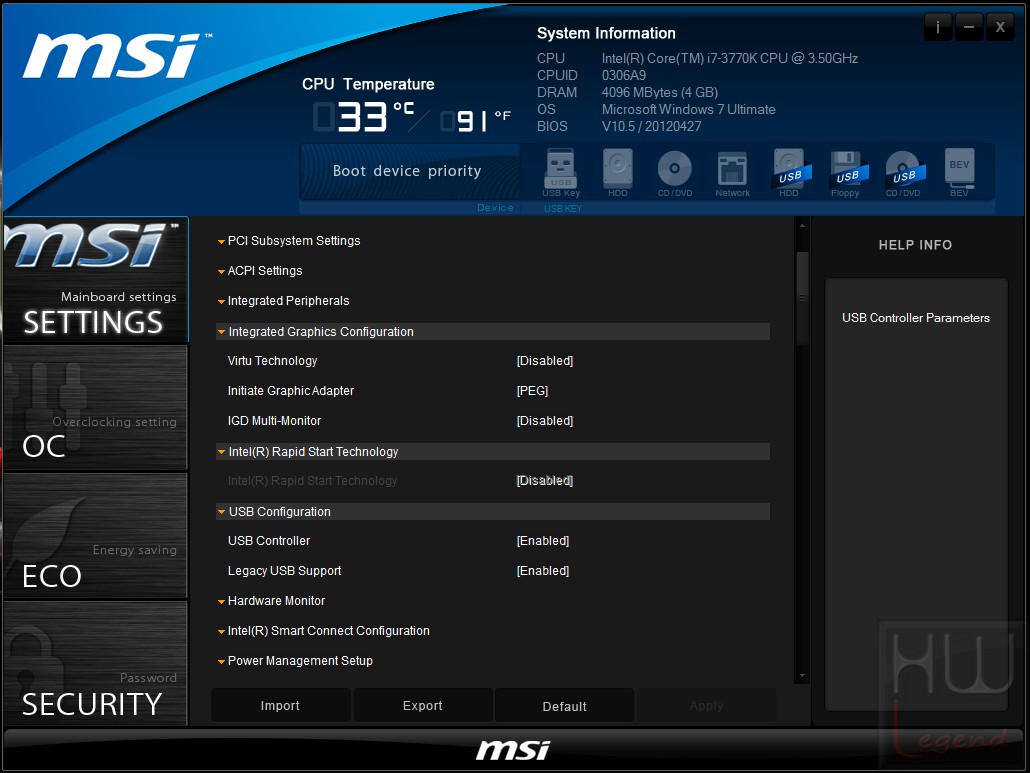Click the Export button

[x=423, y=705]
